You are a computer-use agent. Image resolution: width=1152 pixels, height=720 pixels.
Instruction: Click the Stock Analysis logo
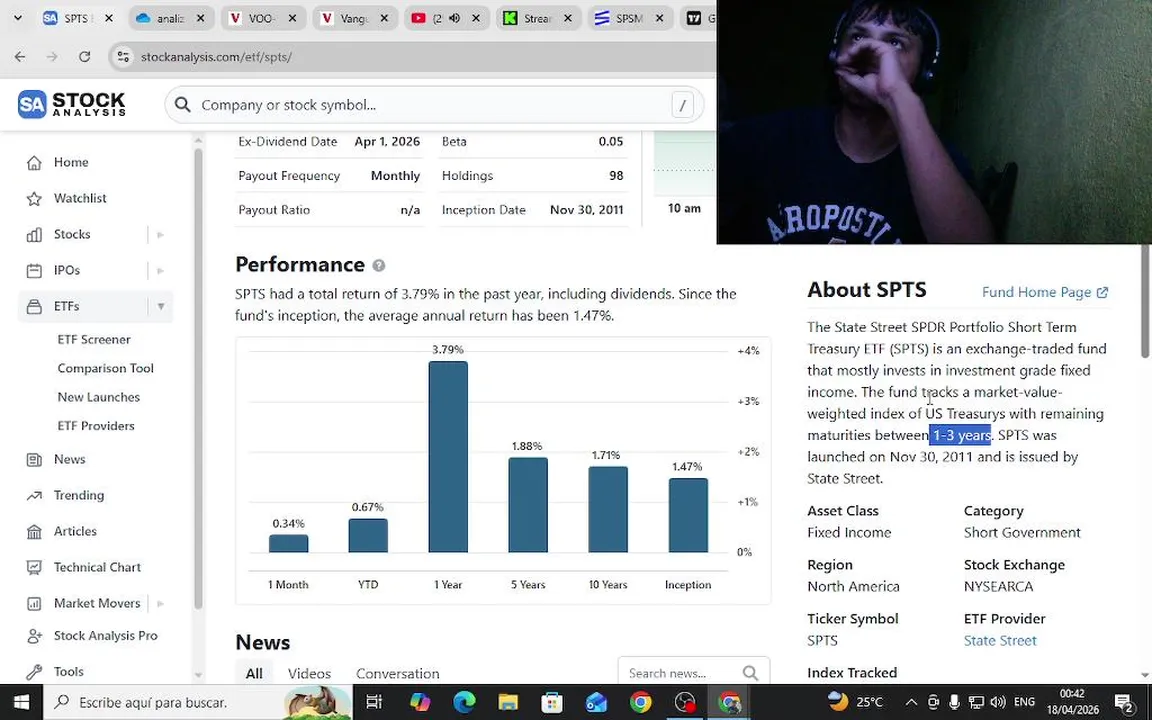(72, 104)
